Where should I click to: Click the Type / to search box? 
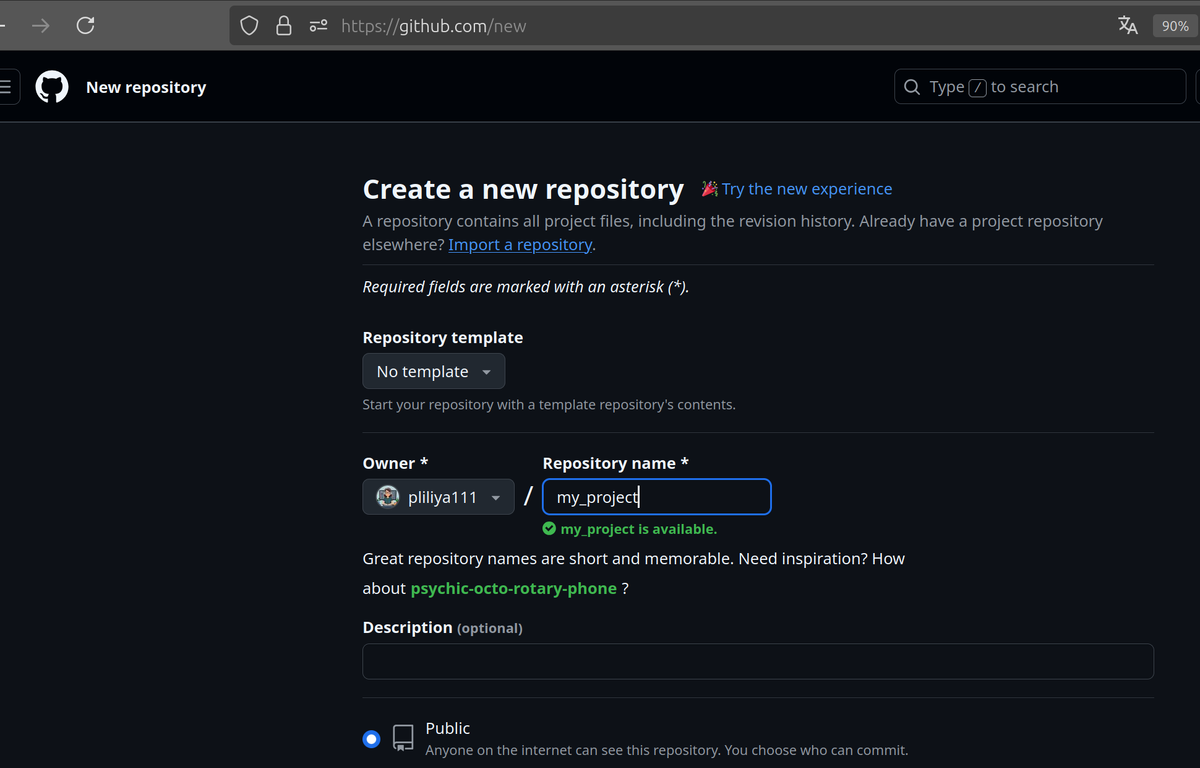click(x=1040, y=87)
